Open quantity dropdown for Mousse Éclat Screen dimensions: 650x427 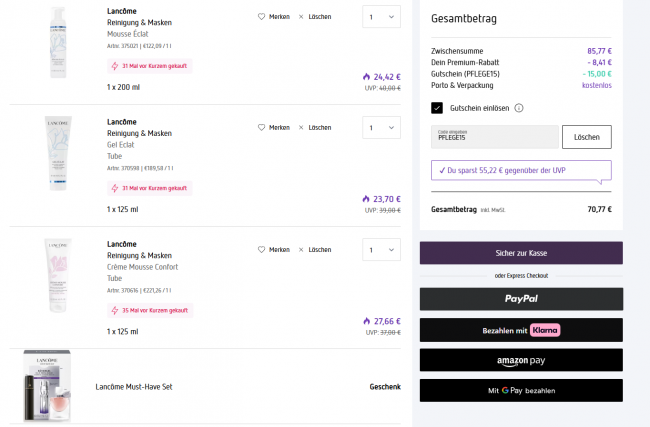380,17
